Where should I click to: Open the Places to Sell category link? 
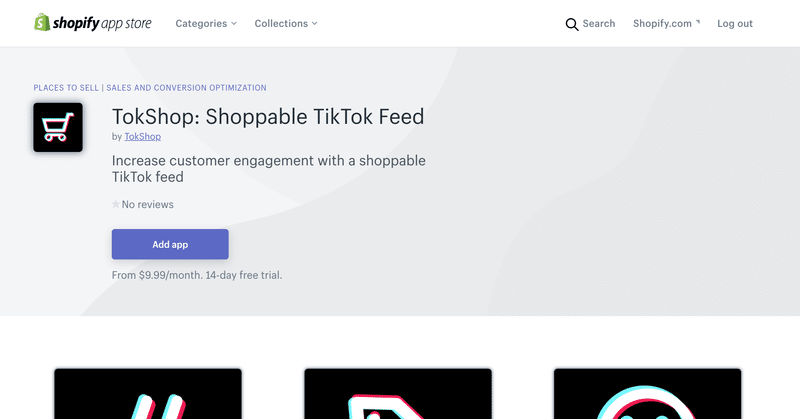coord(66,88)
